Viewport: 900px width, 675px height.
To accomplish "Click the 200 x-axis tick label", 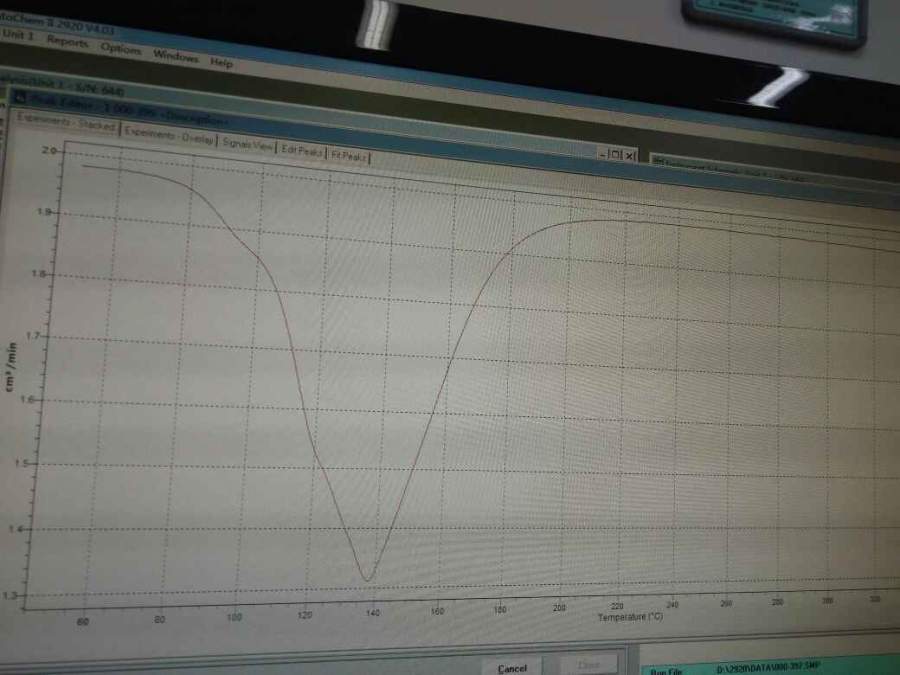I will pos(558,607).
